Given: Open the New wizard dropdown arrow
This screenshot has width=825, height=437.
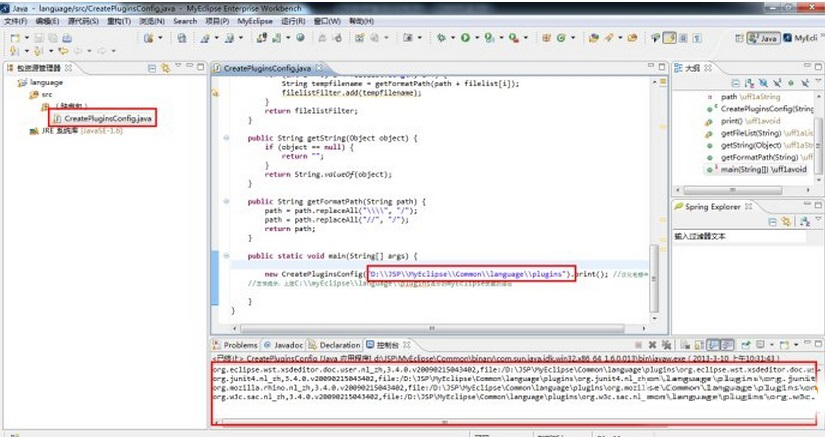Looking at the screenshot, I should click(x=27, y=38).
